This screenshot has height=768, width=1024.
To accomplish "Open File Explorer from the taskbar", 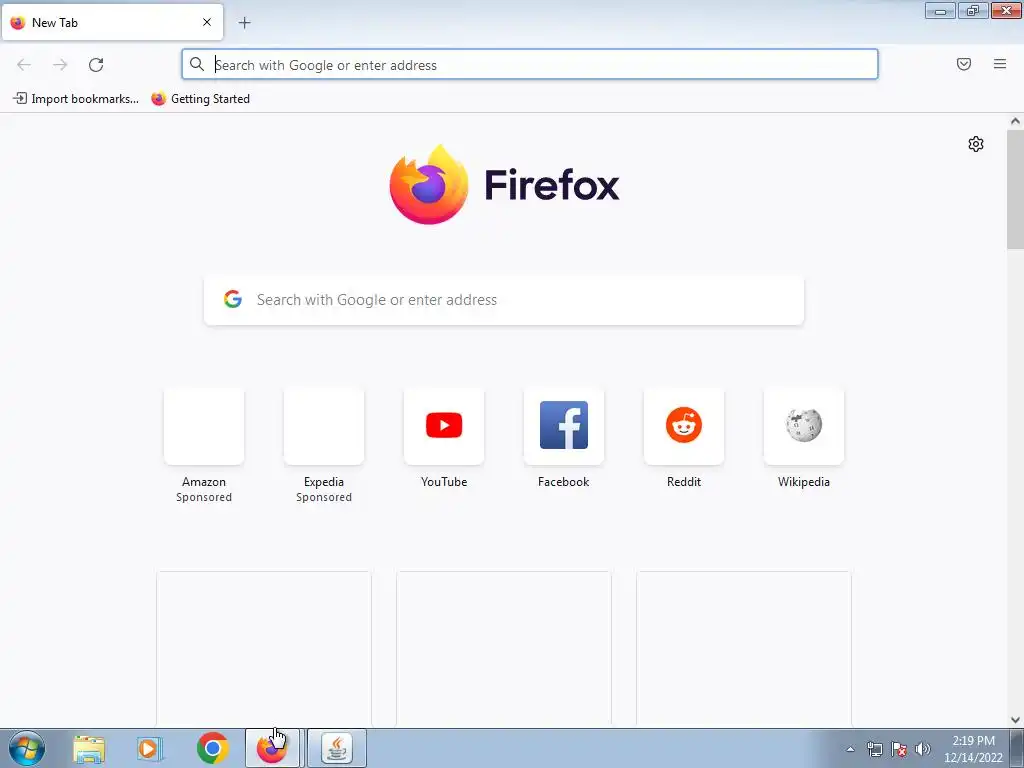I will (89, 748).
